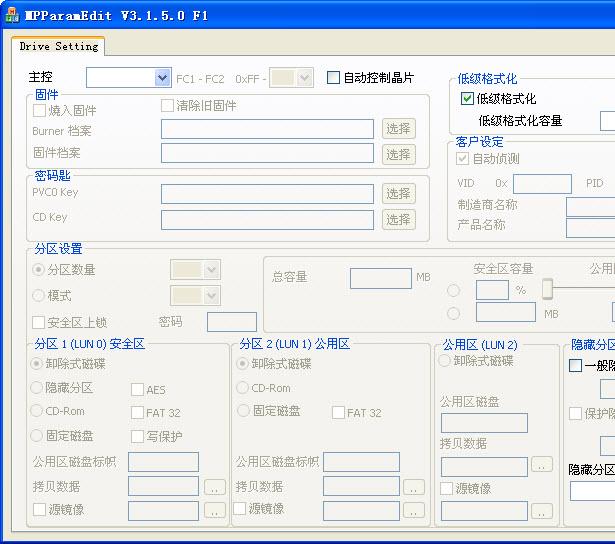
Task: Check the 安全区上锁 checkbox
Action: click(38, 322)
